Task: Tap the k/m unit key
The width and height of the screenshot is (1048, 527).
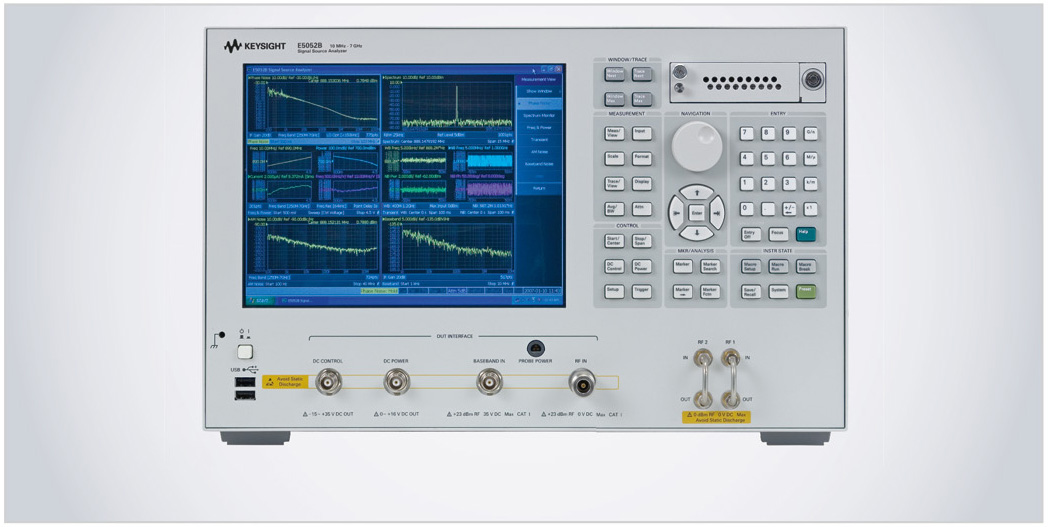Action: coord(811,184)
